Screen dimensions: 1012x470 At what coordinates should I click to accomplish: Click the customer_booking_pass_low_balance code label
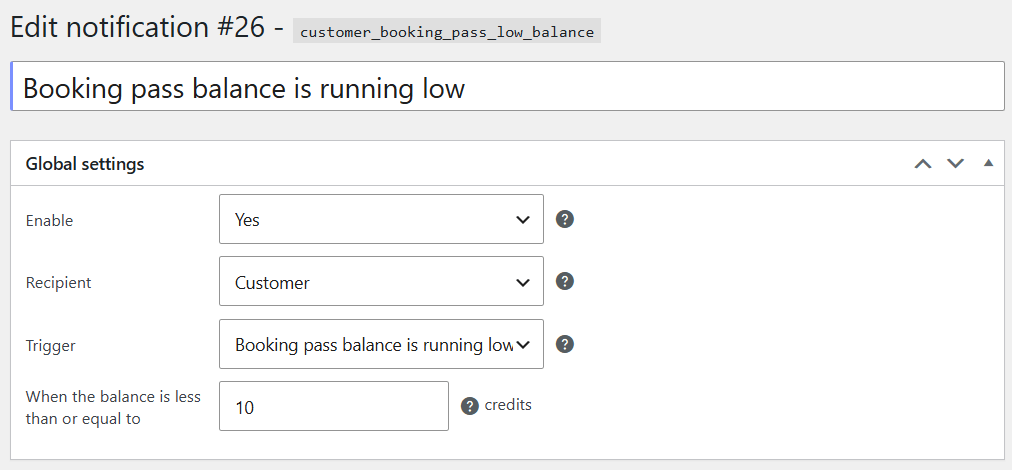point(447,32)
